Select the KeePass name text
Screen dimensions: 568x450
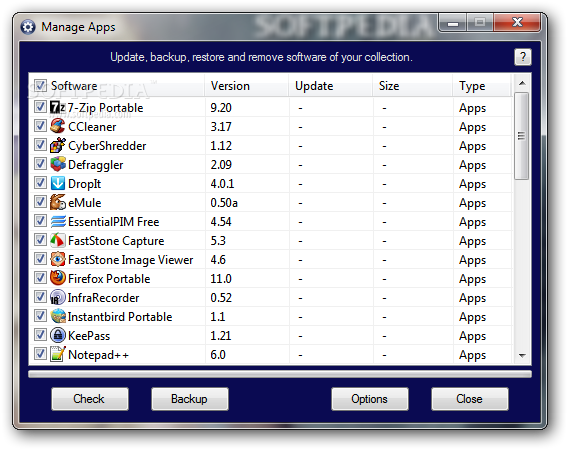[89, 336]
